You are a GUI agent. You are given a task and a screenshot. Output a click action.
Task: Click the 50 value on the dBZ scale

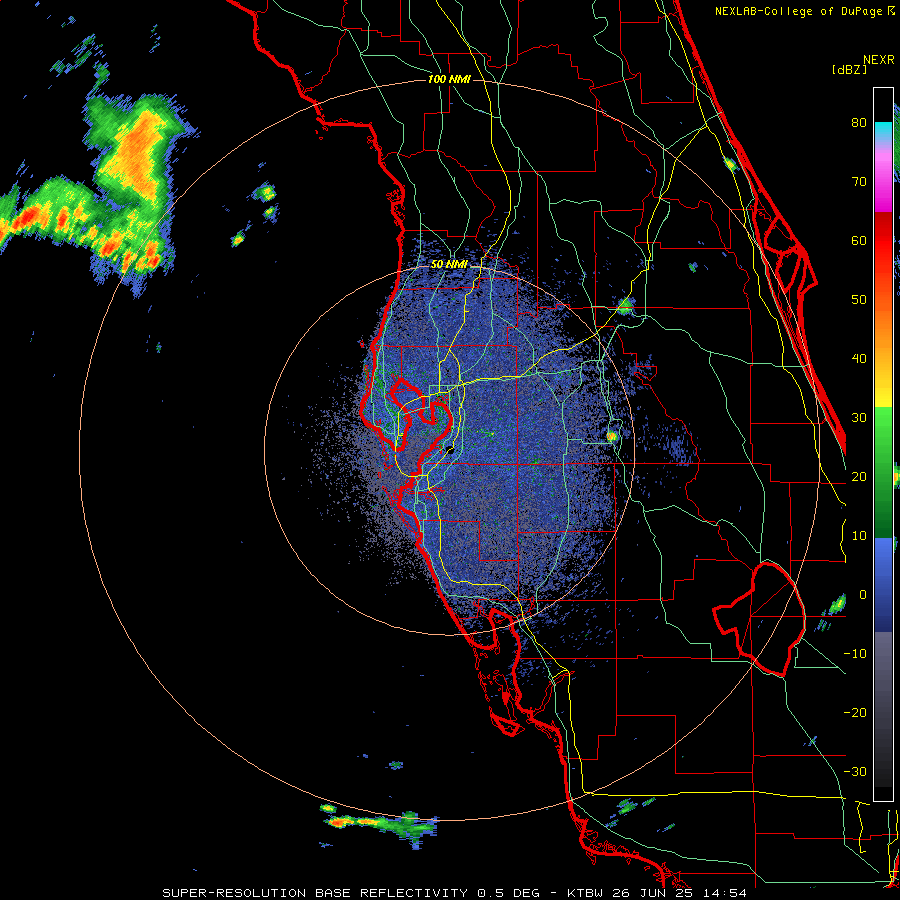859,300
